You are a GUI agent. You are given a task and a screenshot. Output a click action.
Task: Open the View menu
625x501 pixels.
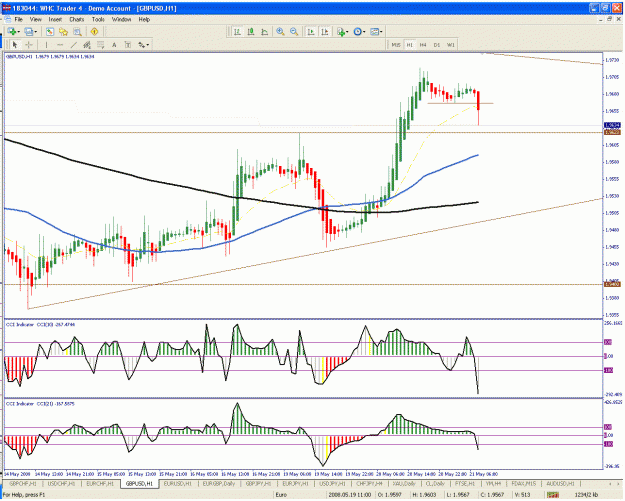coord(35,19)
